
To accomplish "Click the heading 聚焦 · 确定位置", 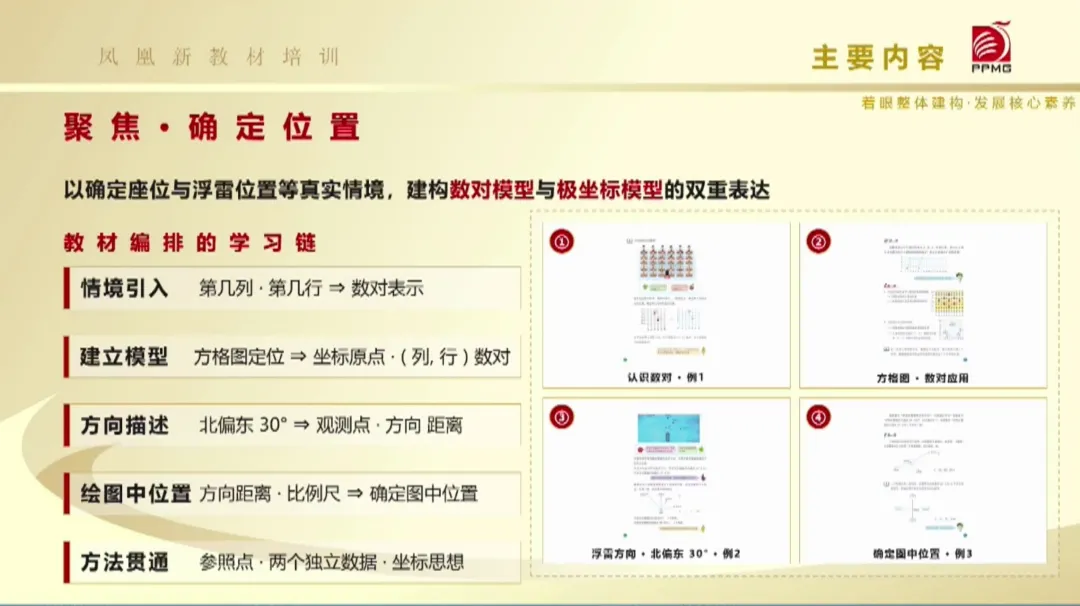I will pyautogui.click(x=212, y=127).
